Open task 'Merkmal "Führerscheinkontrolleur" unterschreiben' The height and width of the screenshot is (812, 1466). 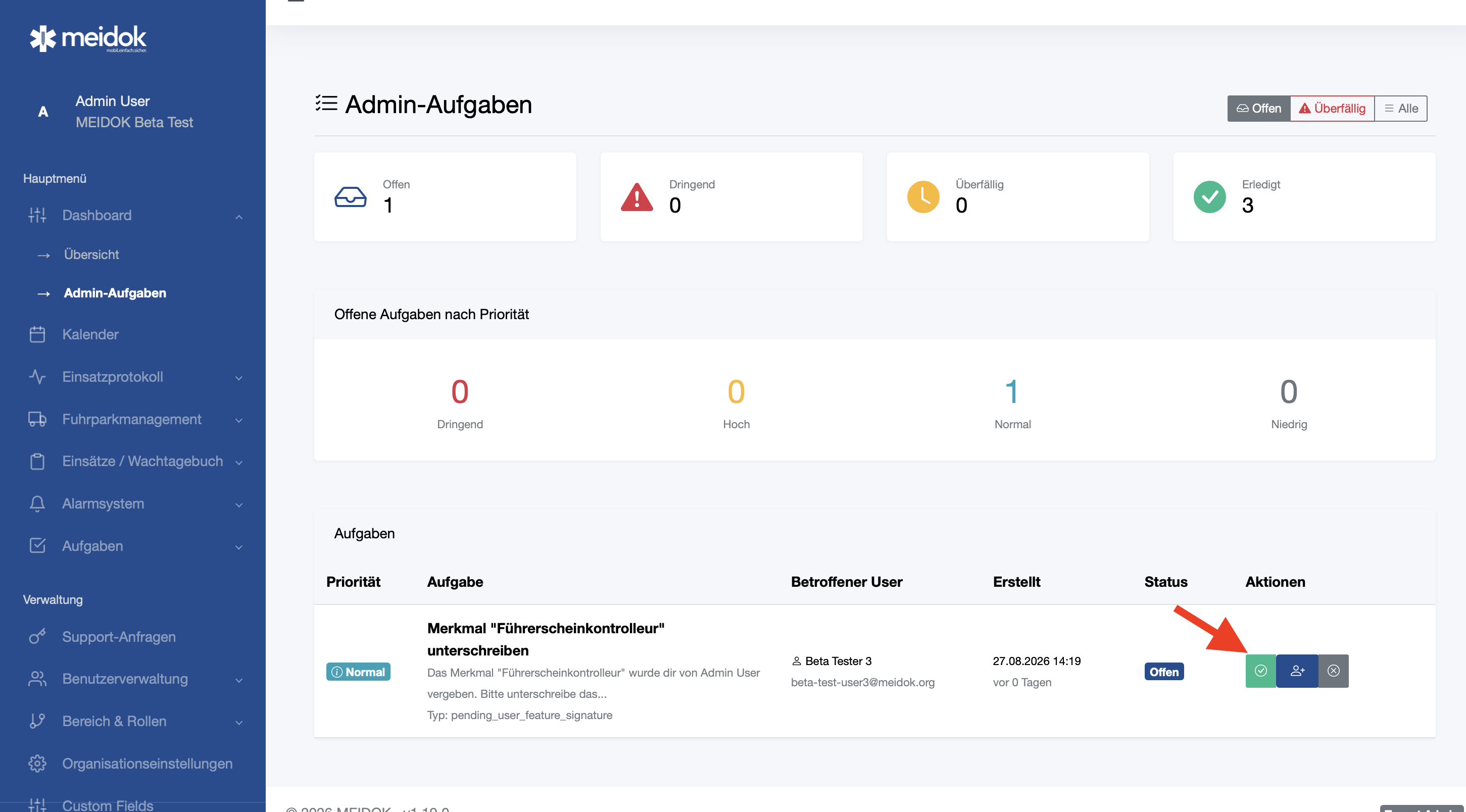coord(546,639)
